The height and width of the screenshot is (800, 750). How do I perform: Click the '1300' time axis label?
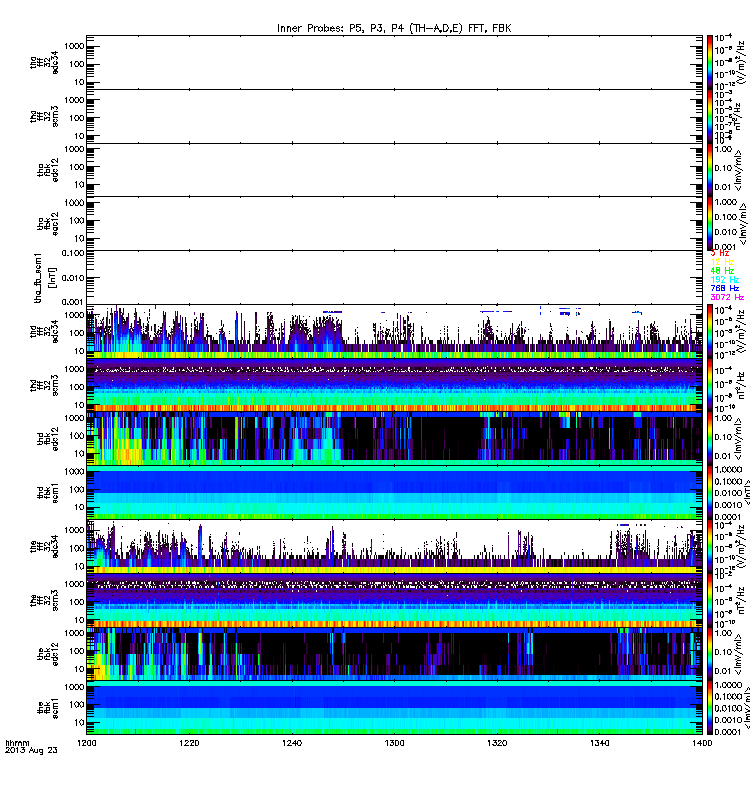click(394, 743)
